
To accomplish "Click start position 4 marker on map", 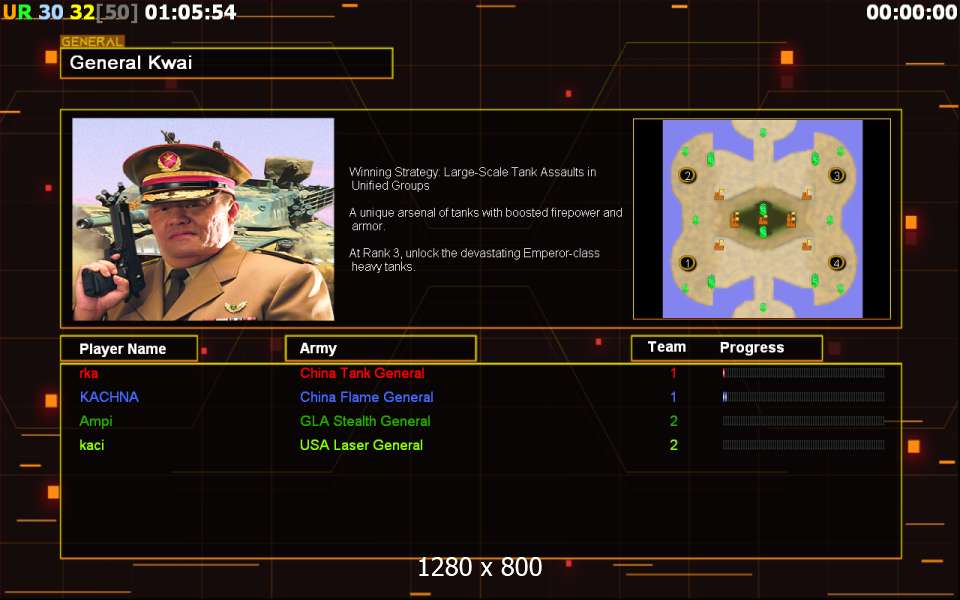I will [x=836, y=263].
